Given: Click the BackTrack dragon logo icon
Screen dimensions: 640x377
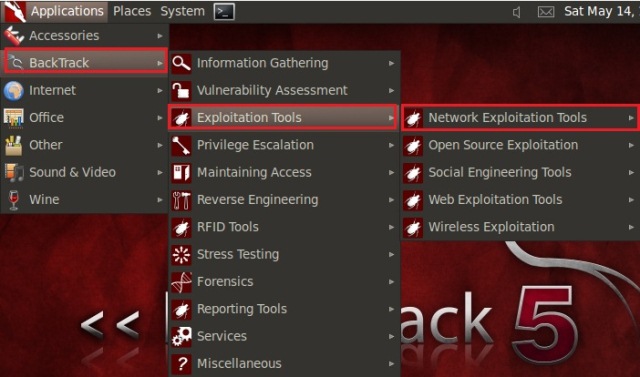Looking at the screenshot, I should (x=15, y=11).
